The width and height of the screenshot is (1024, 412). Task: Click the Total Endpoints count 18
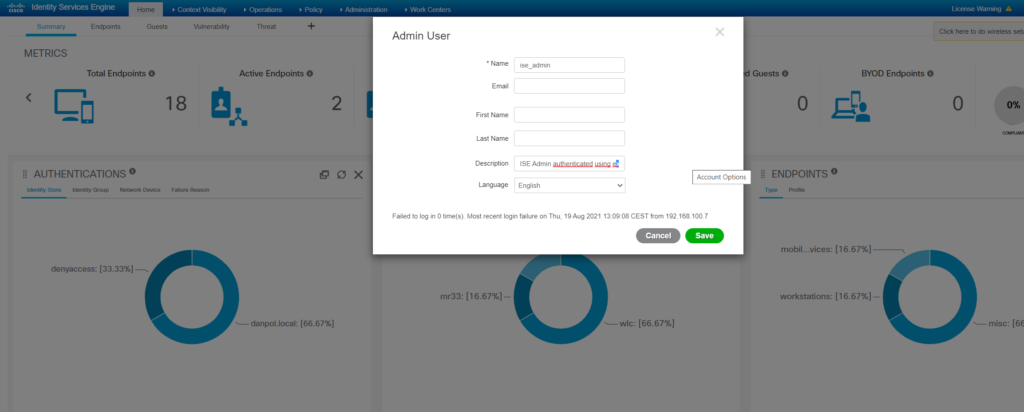tap(175, 104)
